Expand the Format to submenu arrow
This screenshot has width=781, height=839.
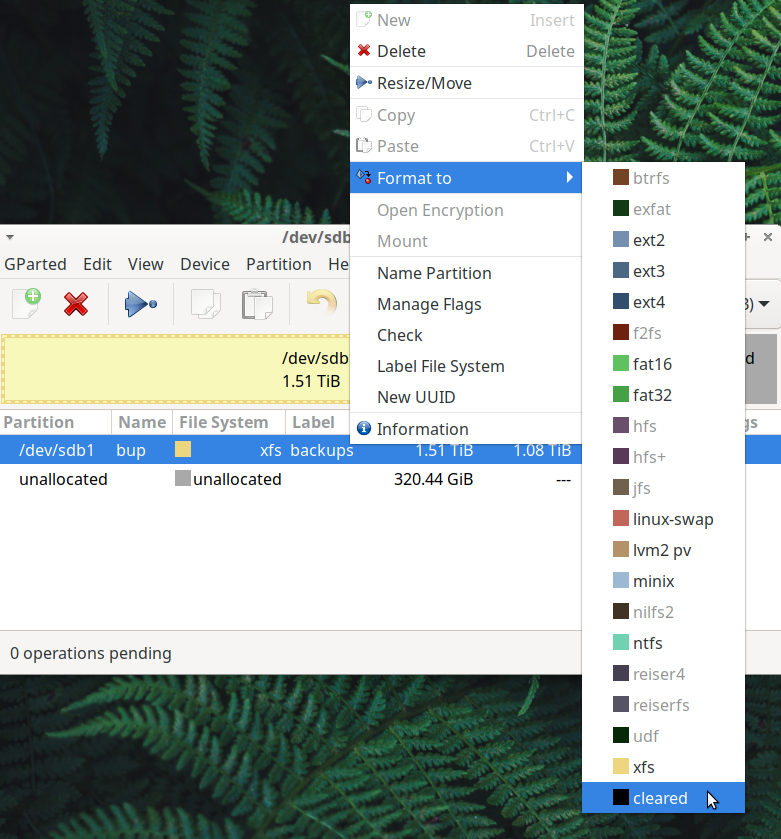pos(570,177)
